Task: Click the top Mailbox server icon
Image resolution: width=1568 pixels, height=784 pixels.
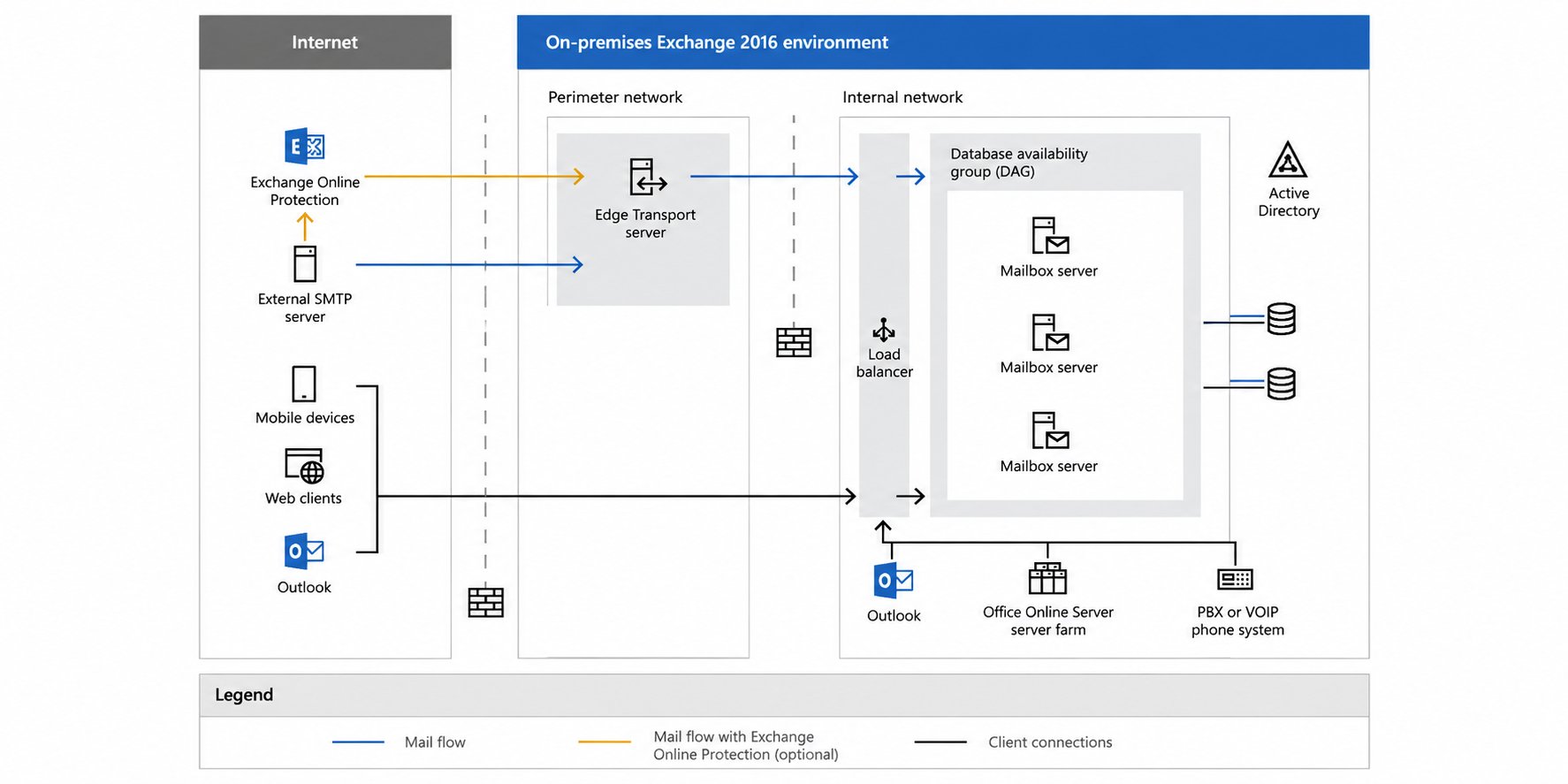Action: pos(1050,236)
